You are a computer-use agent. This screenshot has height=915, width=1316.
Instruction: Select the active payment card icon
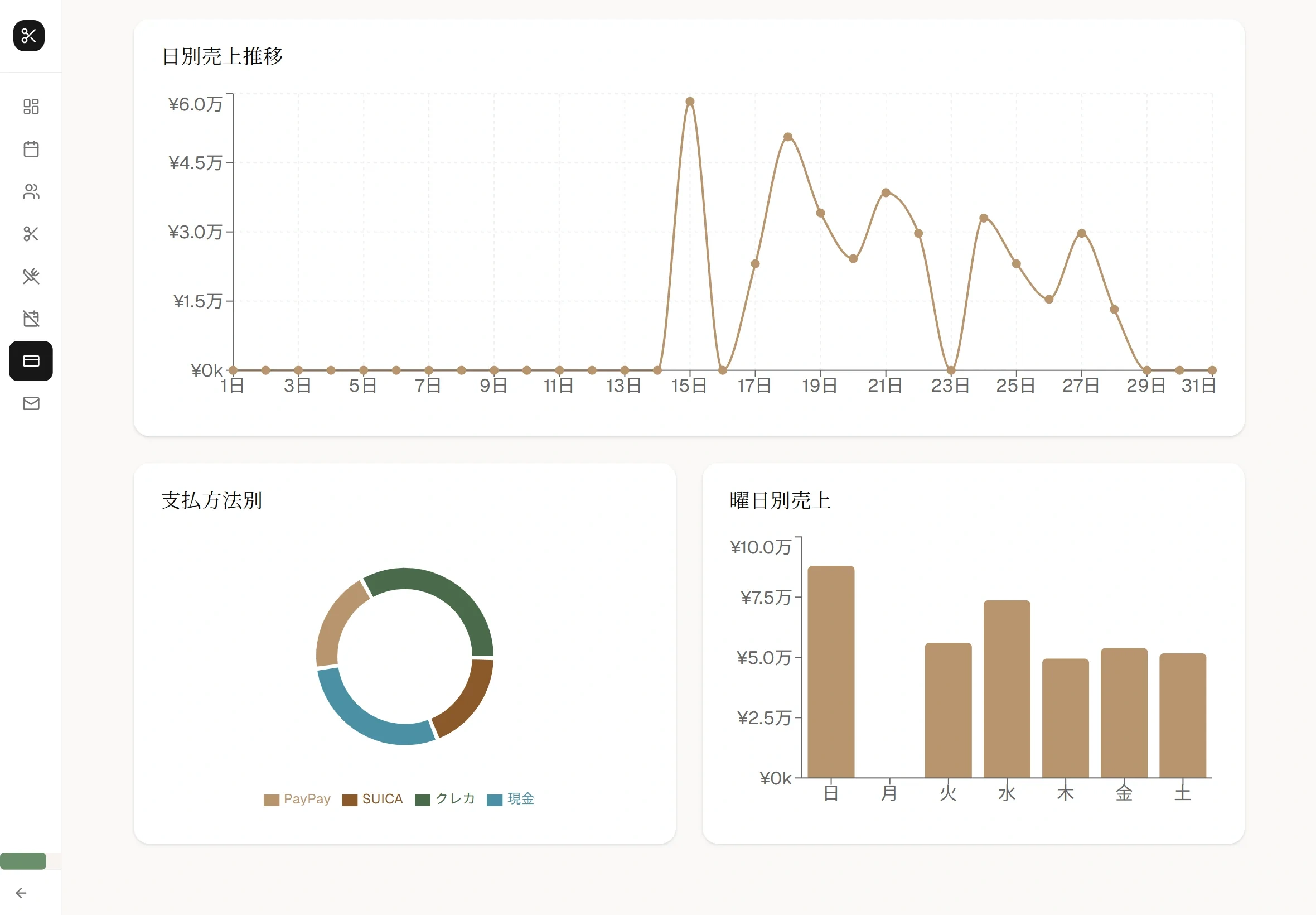(31, 361)
